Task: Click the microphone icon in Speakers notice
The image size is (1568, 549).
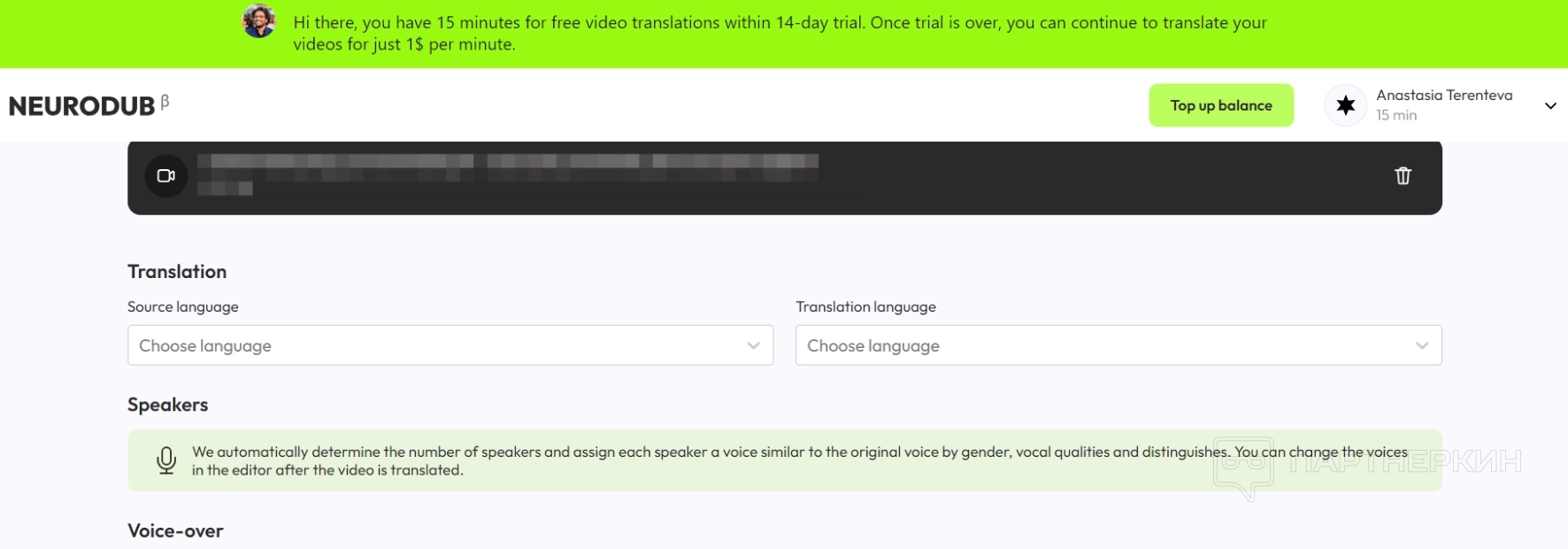Action: point(166,460)
